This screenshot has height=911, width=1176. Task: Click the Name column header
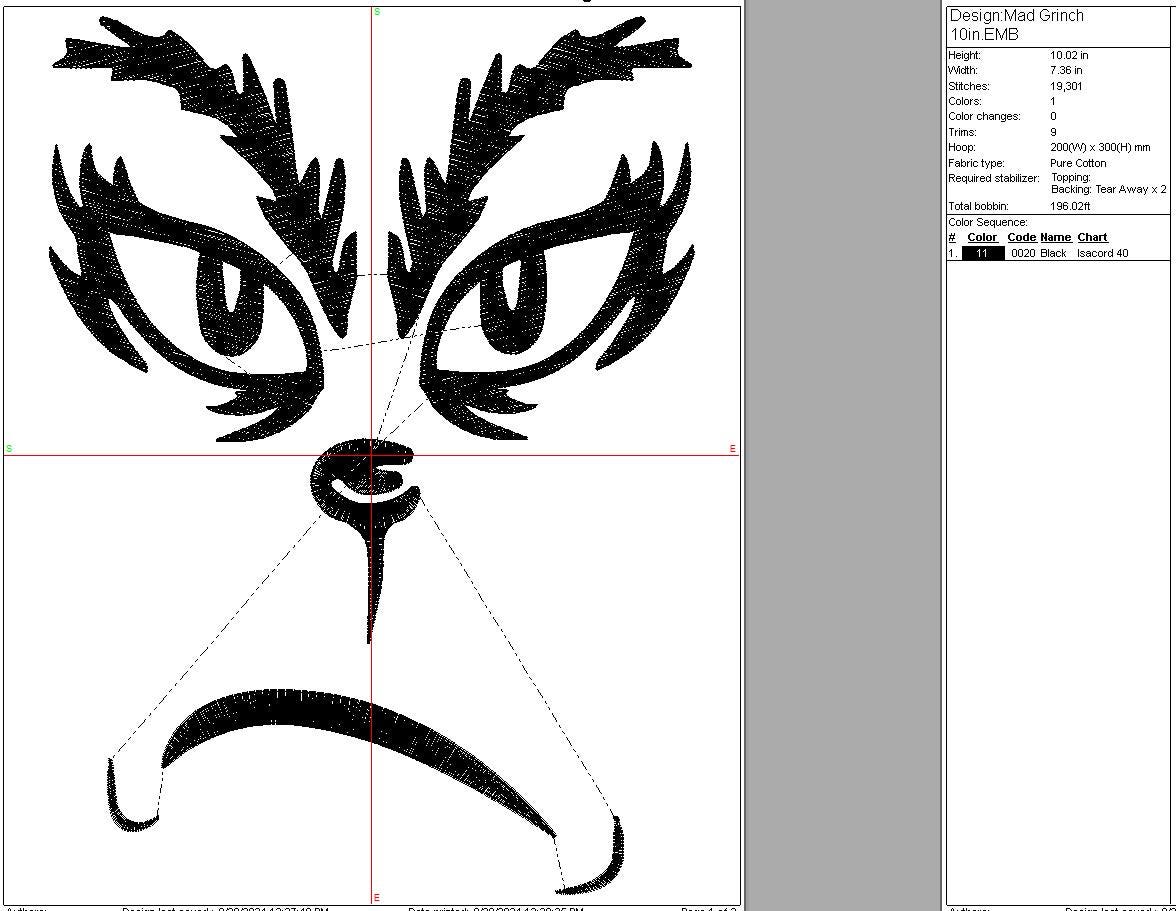coord(1055,237)
